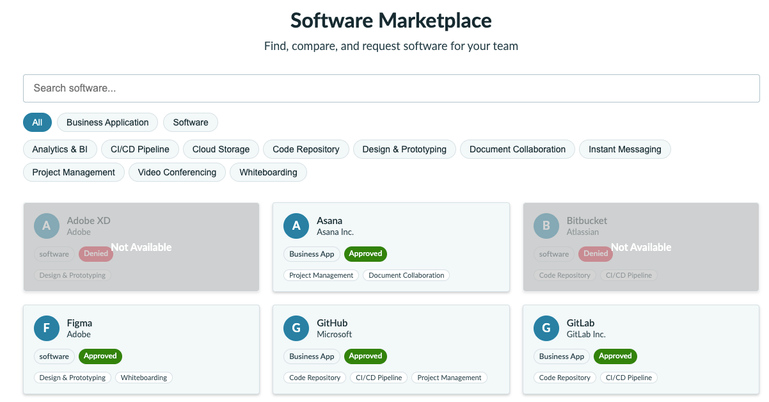The image size is (769, 402).
Task: Choose the Cloud Storage category chip
Action: point(221,150)
